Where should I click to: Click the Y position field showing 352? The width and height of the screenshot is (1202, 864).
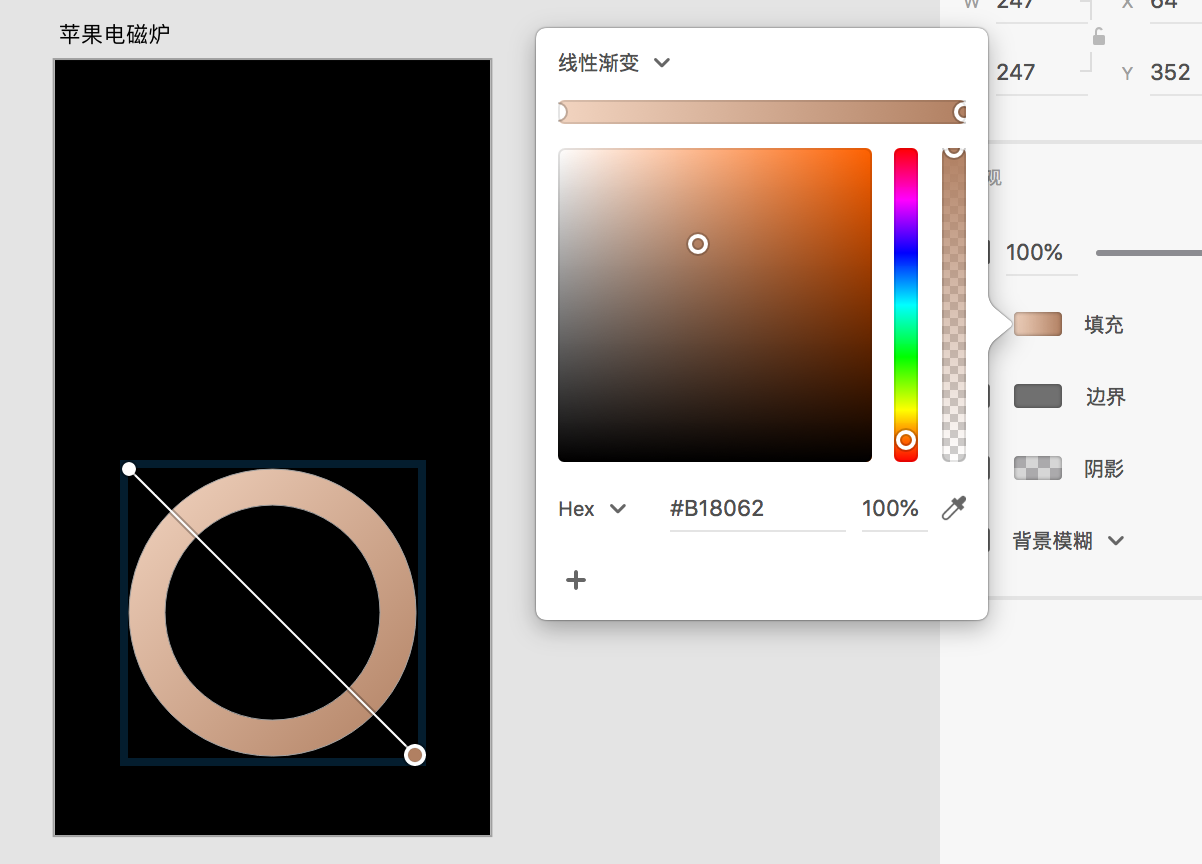pyautogui.click(x=1176, y=72)
